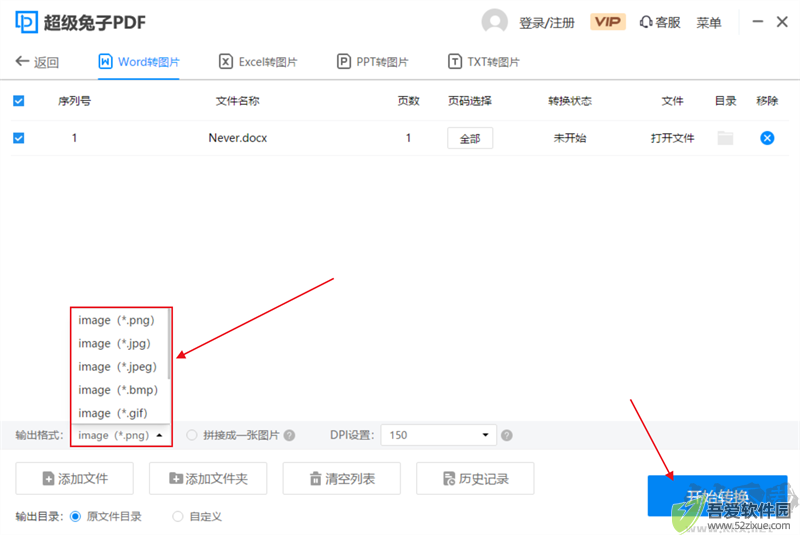This screenshot has width=800, height=535.
Task: Remove Never.docx with blue X icon
Action: pyautogui.click(x=767, y=138)
